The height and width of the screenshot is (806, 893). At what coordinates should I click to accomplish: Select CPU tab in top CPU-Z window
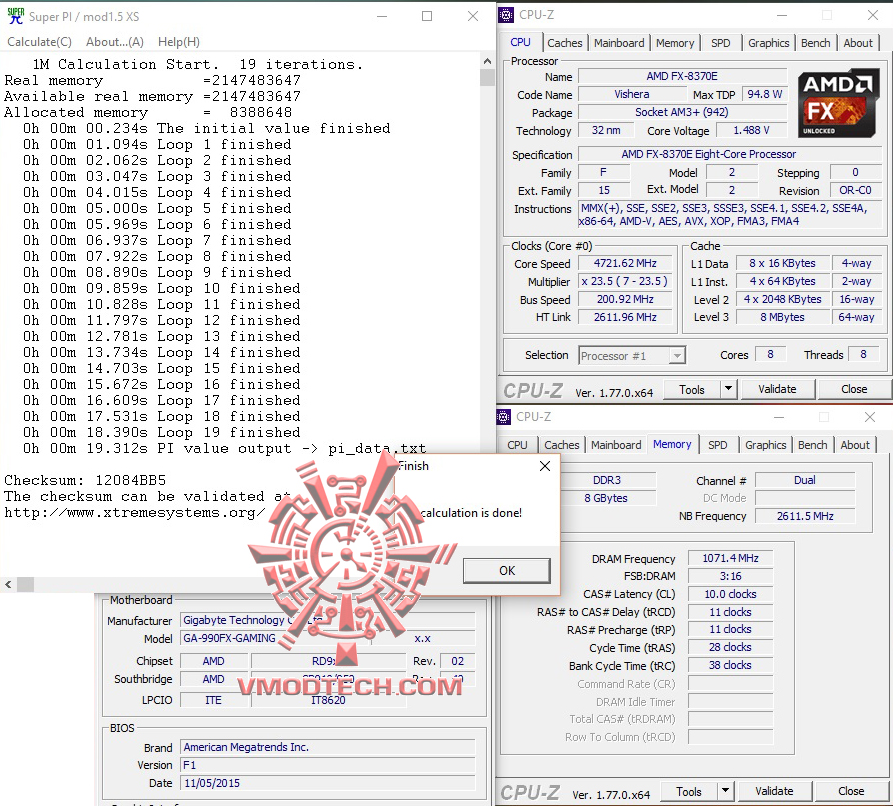[521, 43]
